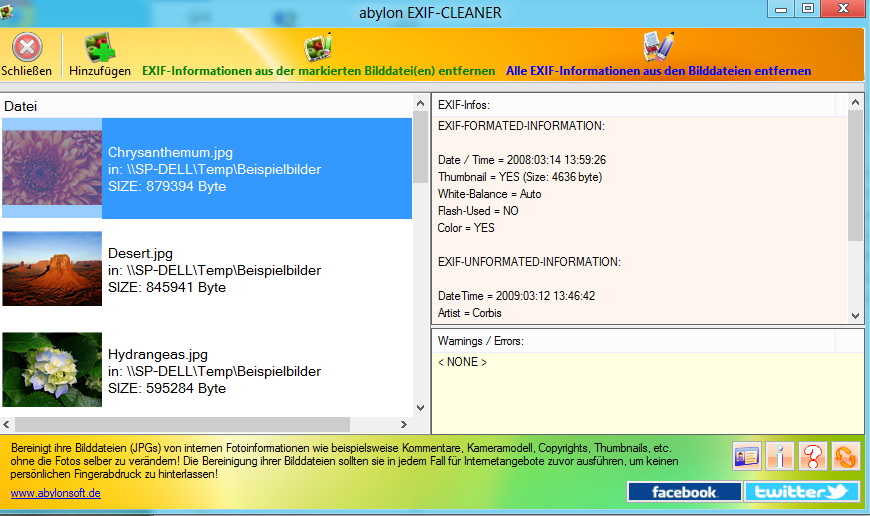This screenshot has width=870, height=516.
Task: Click the 'Artist = Corbis' line
Action: tap(469, 313)
